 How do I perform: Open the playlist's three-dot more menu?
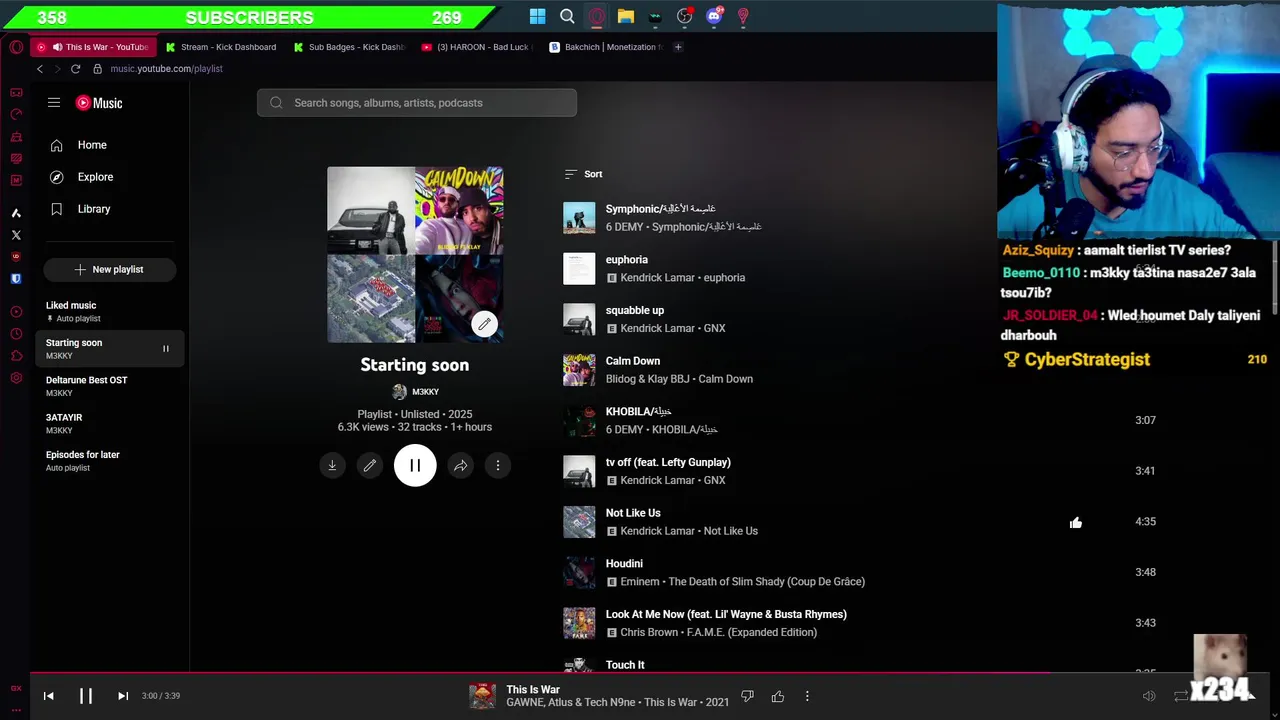tap(498, 465)
